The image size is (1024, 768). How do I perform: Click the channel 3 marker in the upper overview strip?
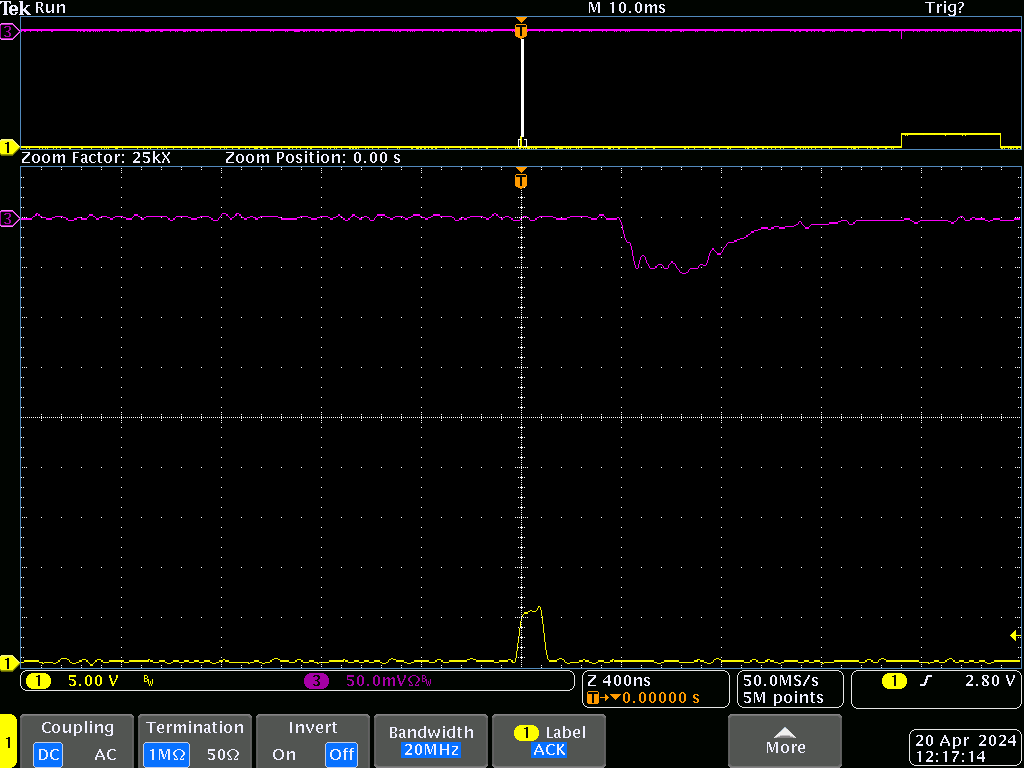[x=10, y=32]
